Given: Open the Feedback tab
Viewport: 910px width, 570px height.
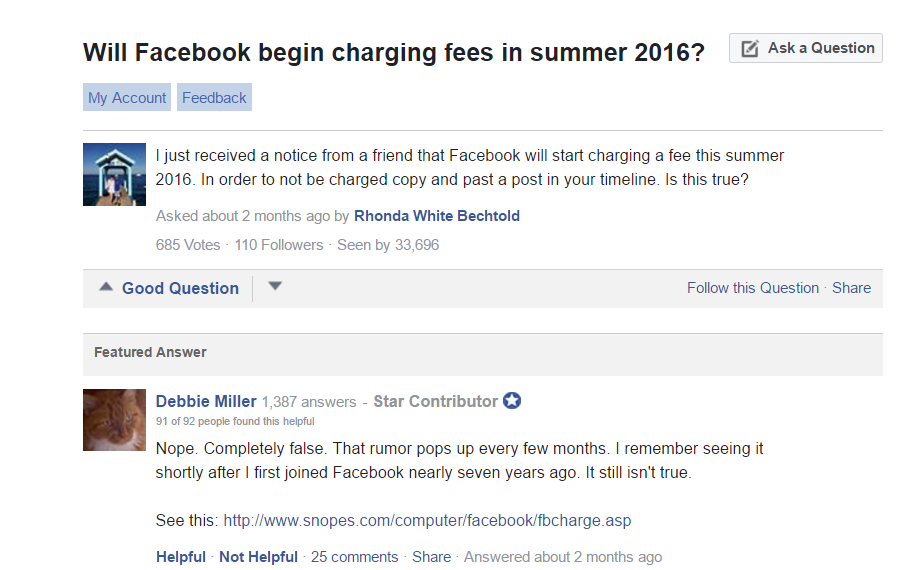Looking at the screenshot, I should [214, 98].
